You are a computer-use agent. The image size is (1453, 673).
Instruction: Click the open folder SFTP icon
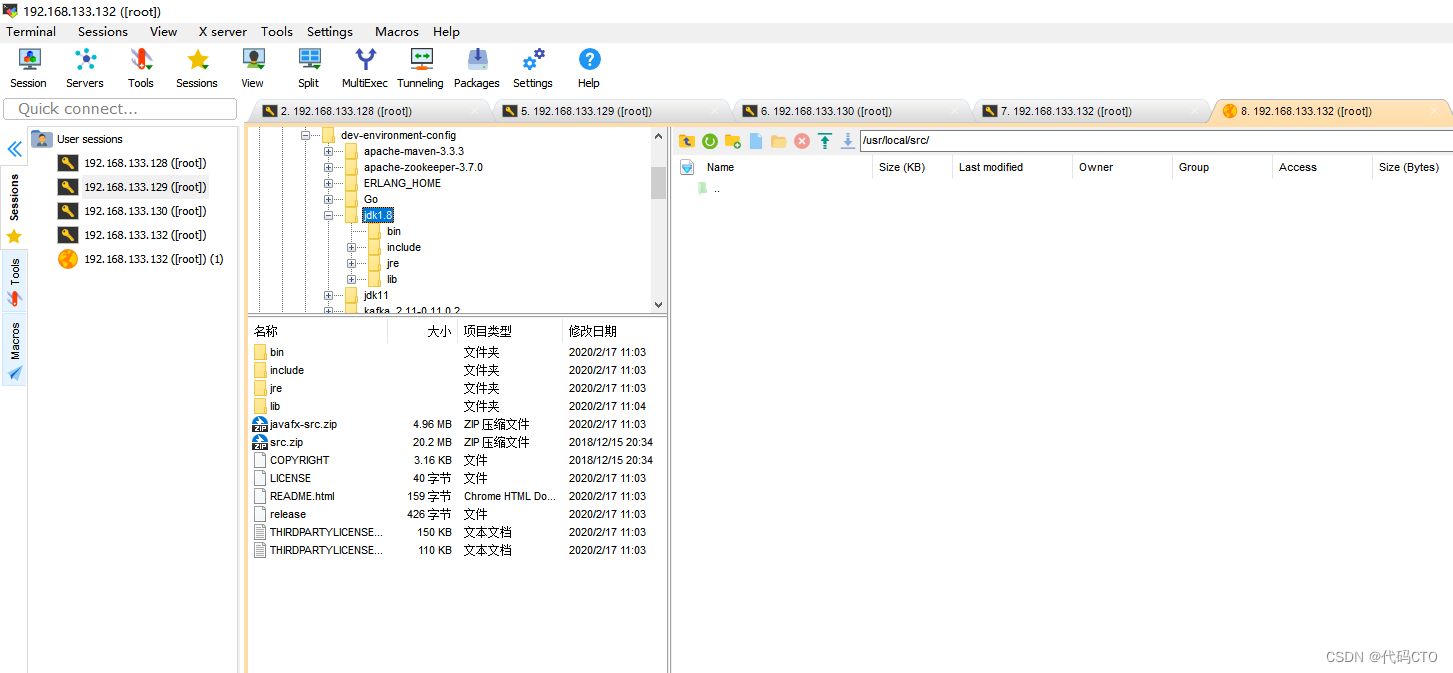779,141
